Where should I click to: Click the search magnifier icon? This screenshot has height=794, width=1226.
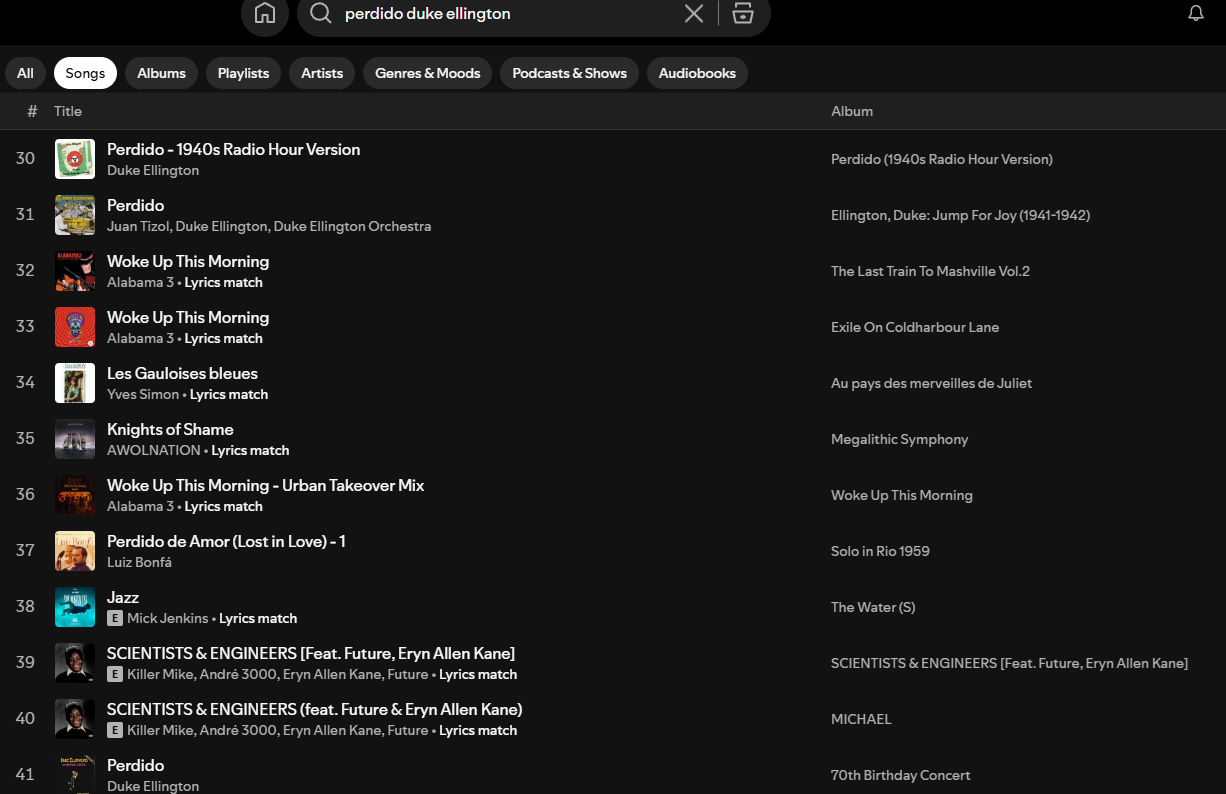coord(320,15)
